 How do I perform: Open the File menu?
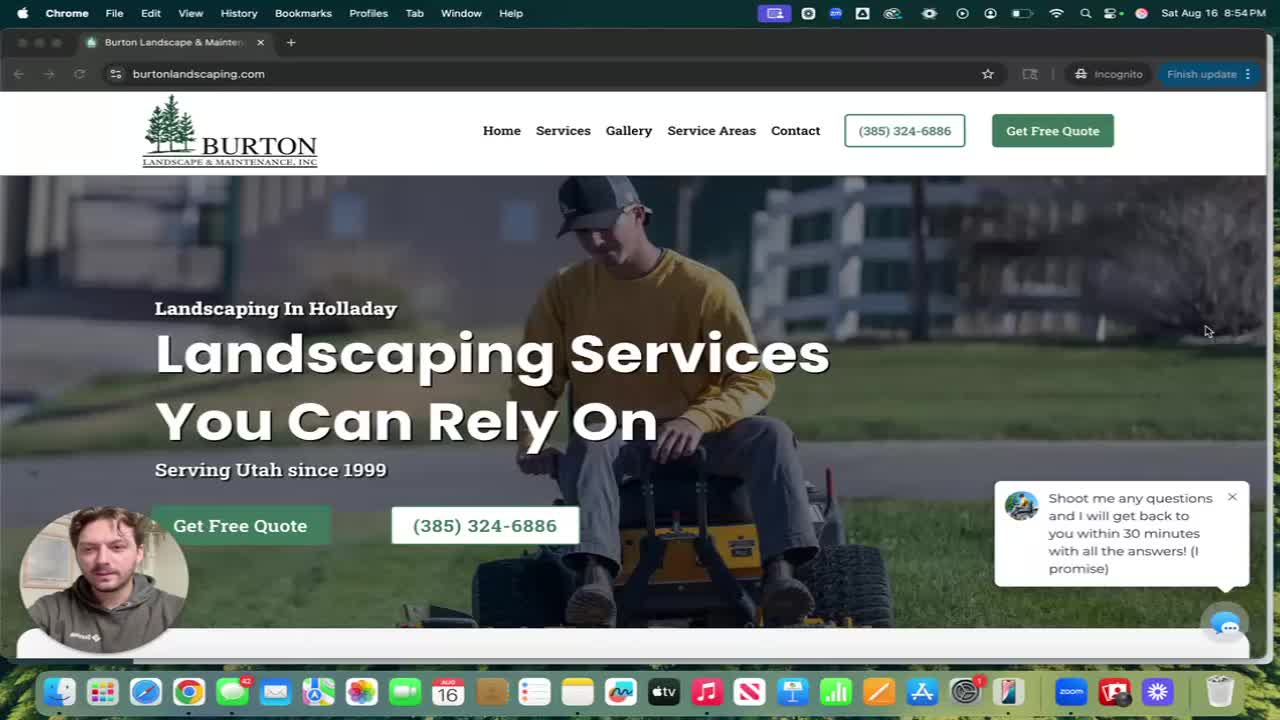click(x=115, y=13)
